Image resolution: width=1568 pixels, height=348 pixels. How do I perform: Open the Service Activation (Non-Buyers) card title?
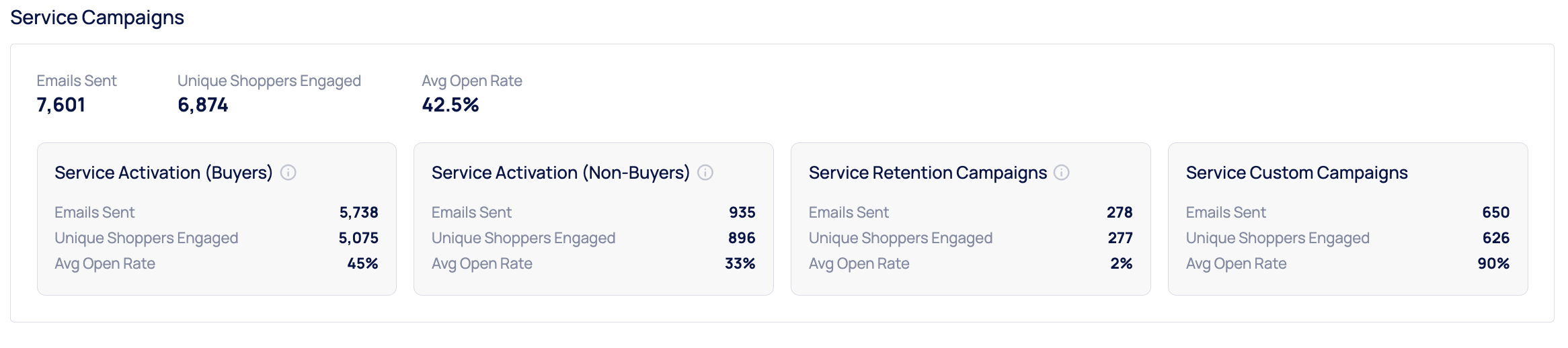pos(560,173)
